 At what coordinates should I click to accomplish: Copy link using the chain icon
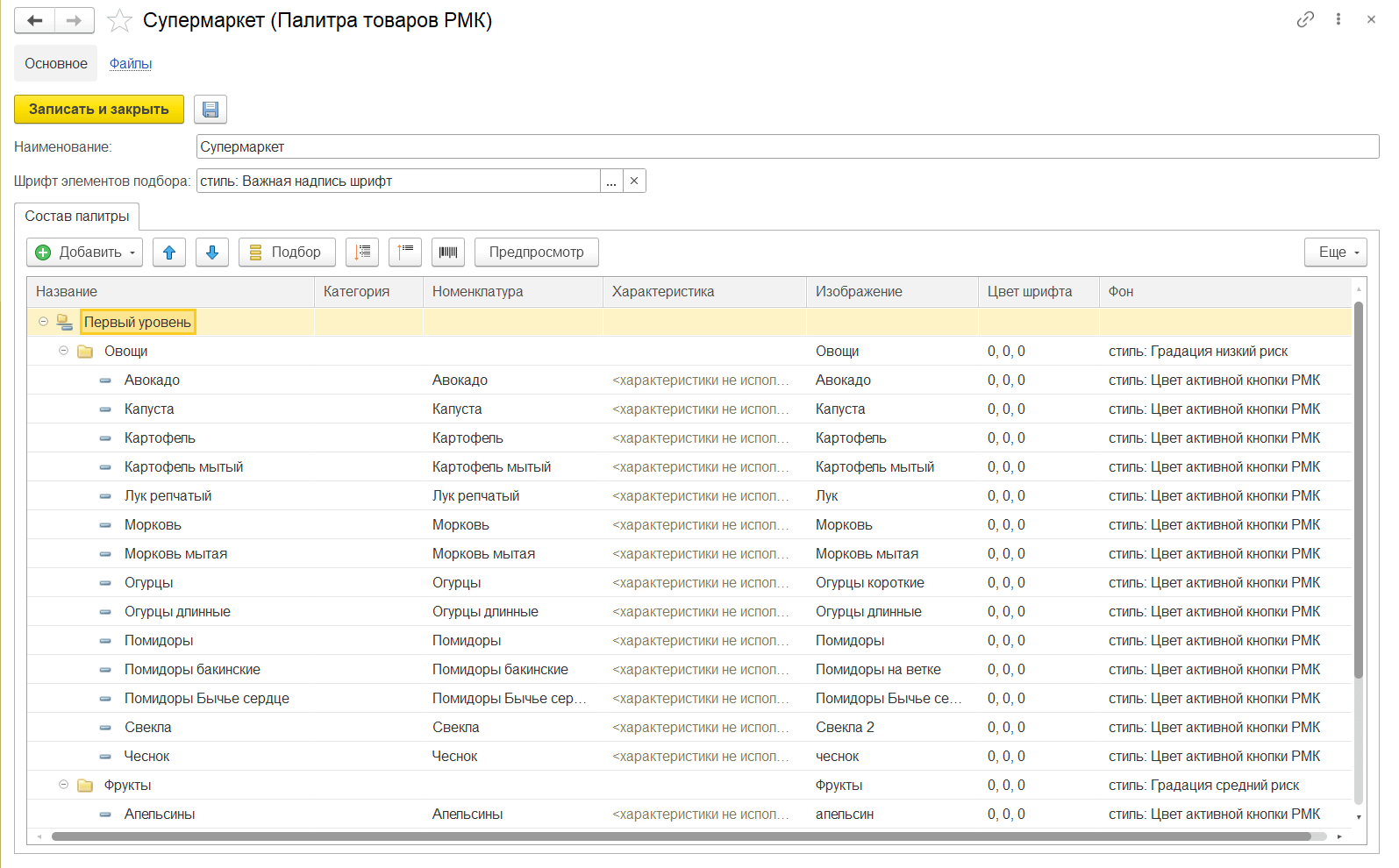coord(1305,19)
